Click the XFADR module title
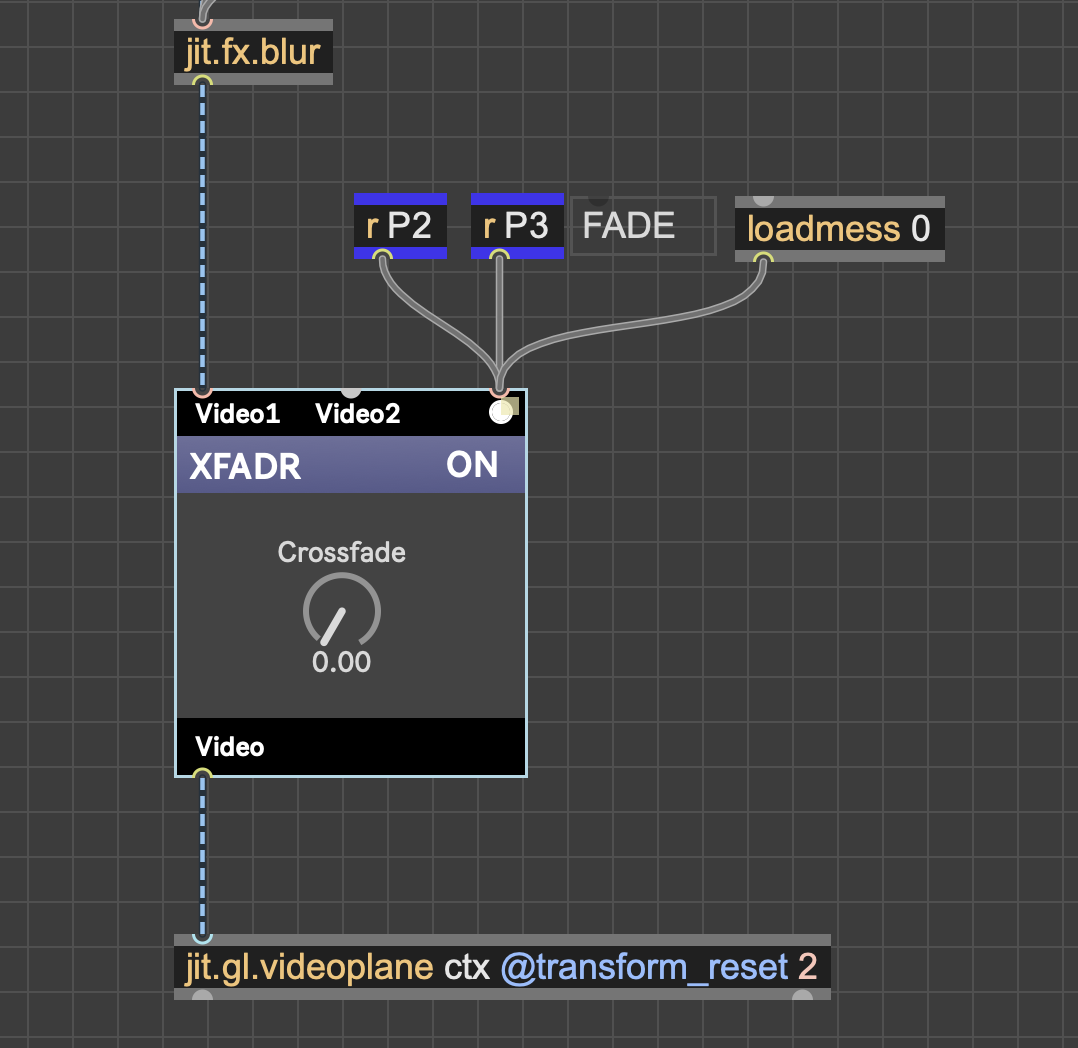 [245, 466]
